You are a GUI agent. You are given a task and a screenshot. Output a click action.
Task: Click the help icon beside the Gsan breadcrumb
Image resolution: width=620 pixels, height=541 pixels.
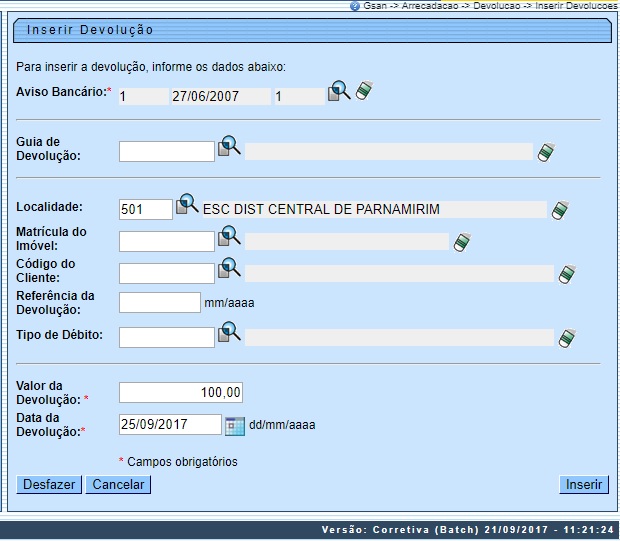(355, 6)
